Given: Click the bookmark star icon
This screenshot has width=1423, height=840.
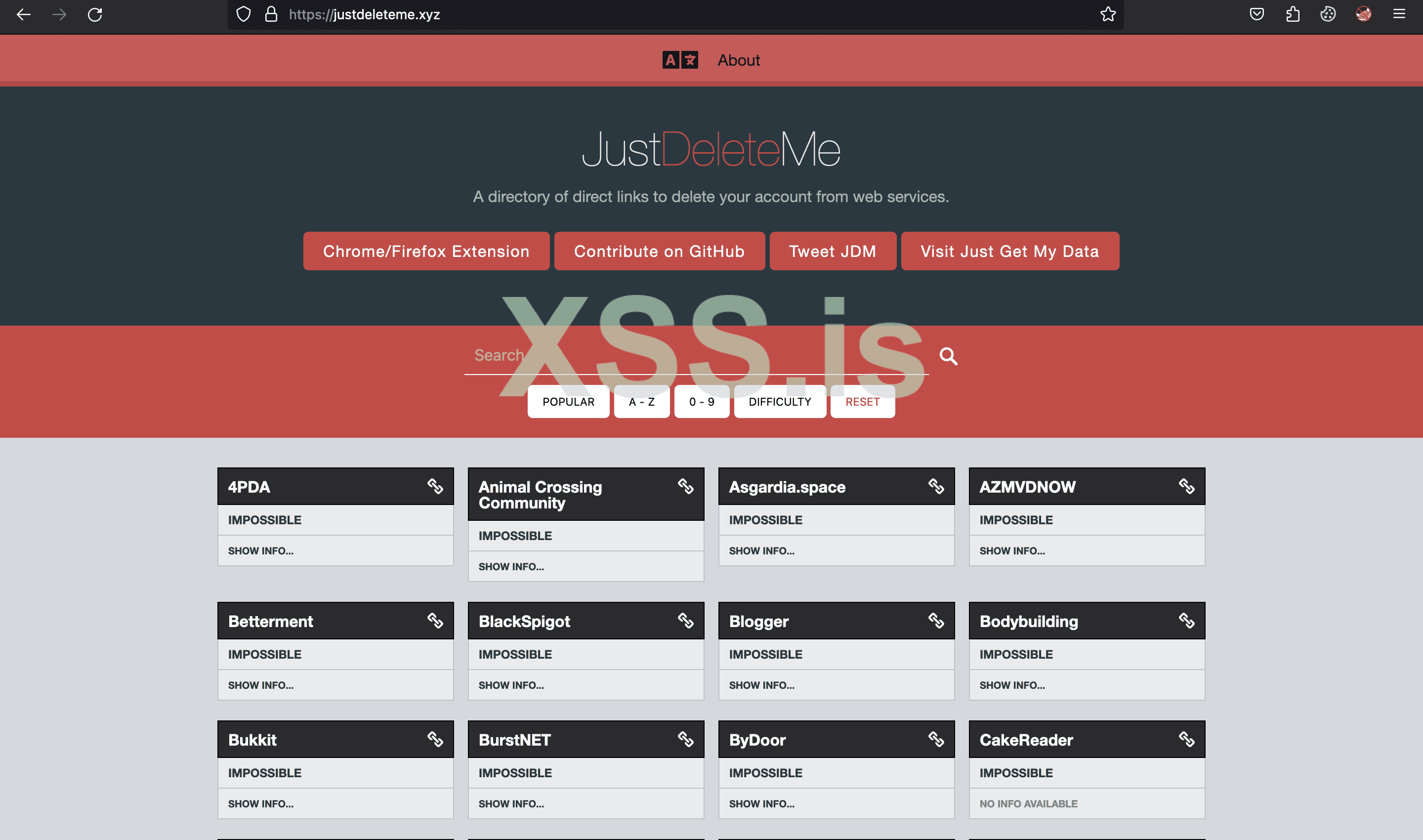Looking at the screenshot, I should click(1107, 14).
